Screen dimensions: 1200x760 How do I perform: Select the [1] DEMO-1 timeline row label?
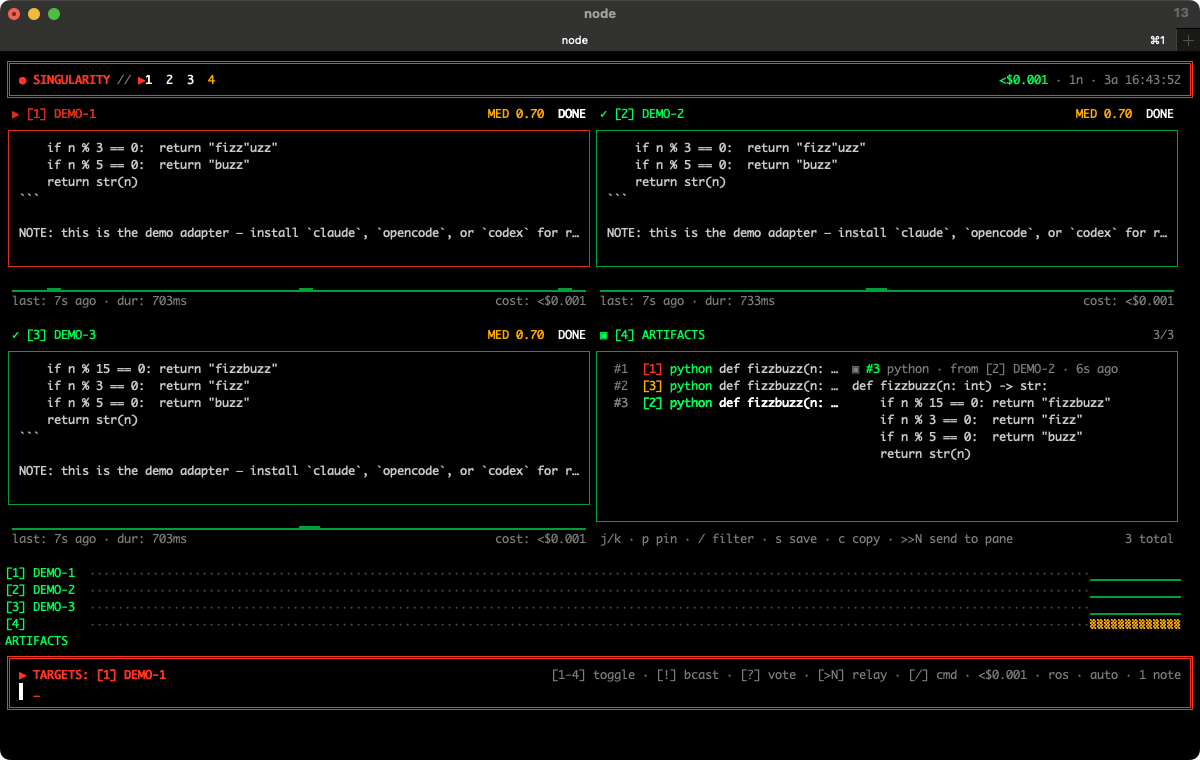click(40, 573)
